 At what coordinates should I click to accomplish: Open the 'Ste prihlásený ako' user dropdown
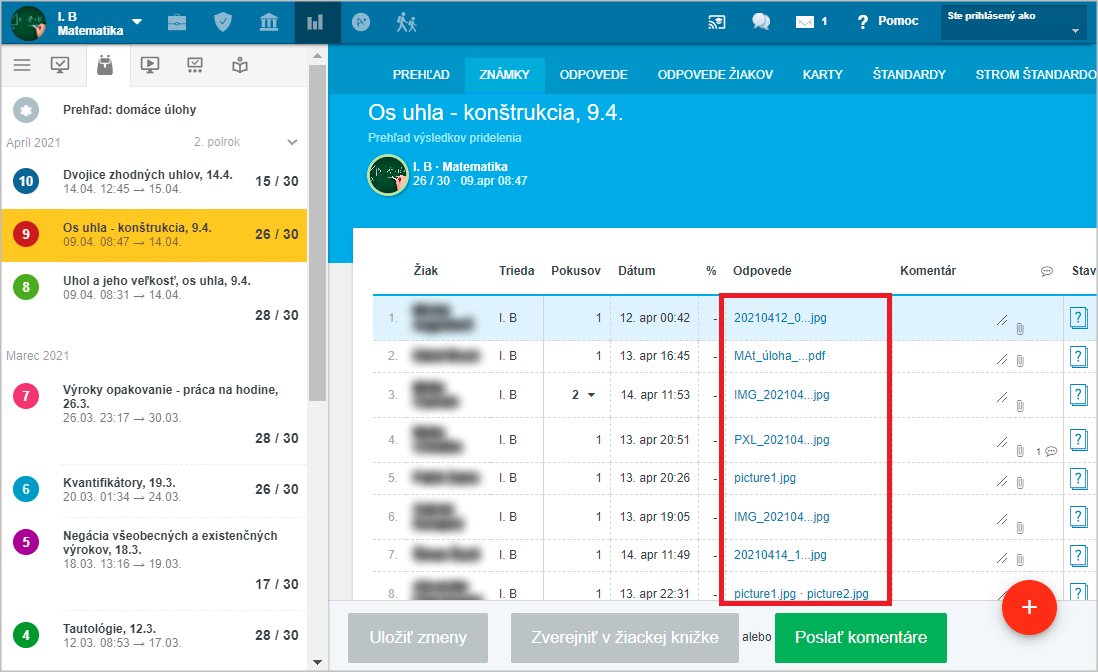coord(1013,22)
